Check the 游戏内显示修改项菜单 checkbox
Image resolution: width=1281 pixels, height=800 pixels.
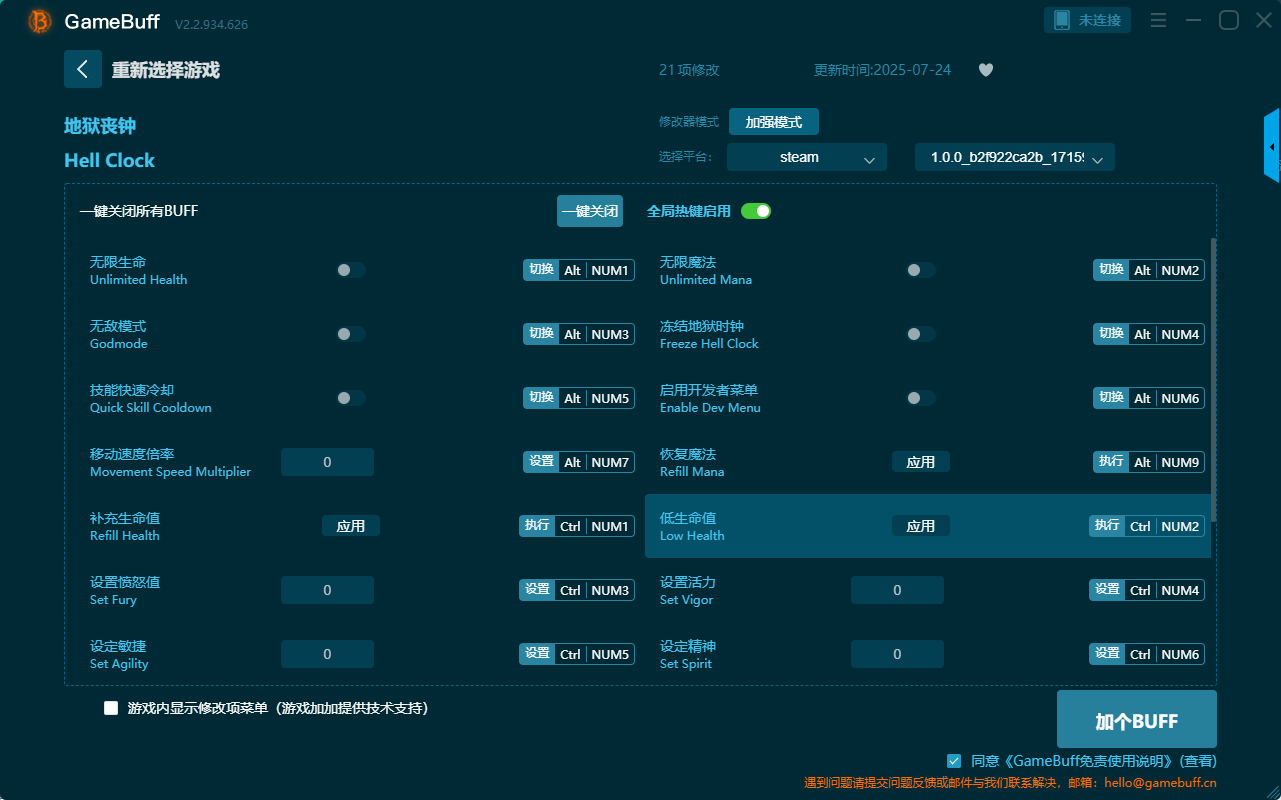pos(111,708)
